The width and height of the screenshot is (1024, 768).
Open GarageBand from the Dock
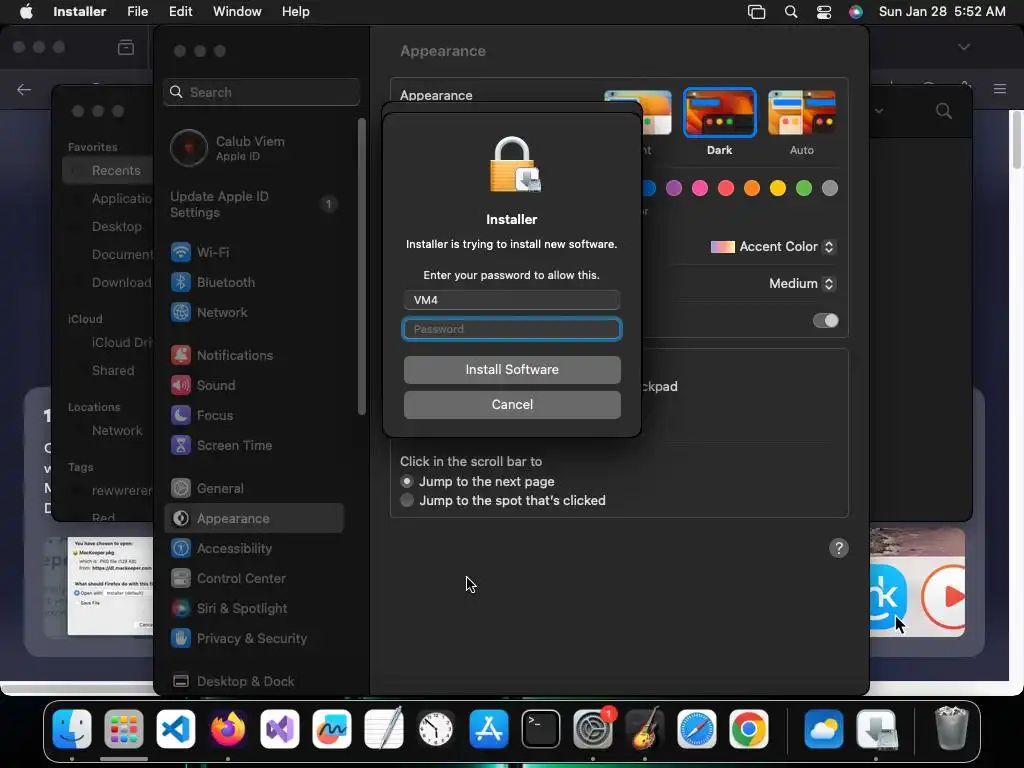click(645, 729)
